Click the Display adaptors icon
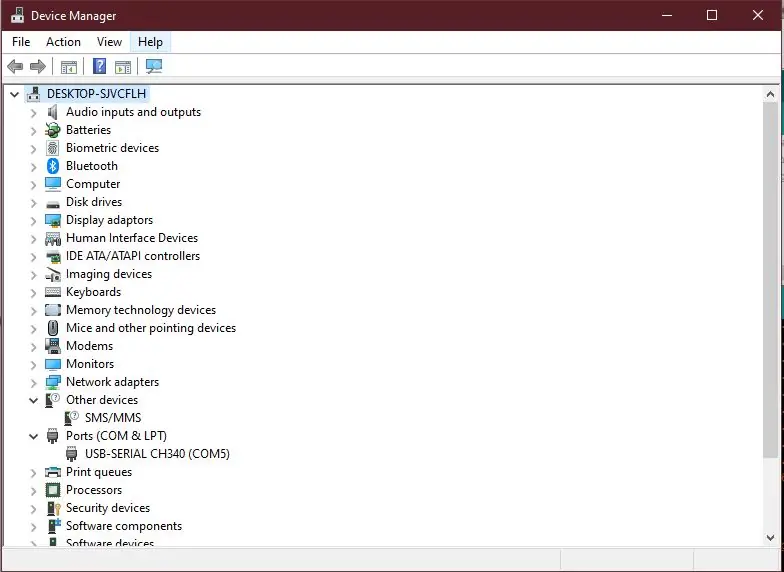784x572 pixels. click(52, 220)
